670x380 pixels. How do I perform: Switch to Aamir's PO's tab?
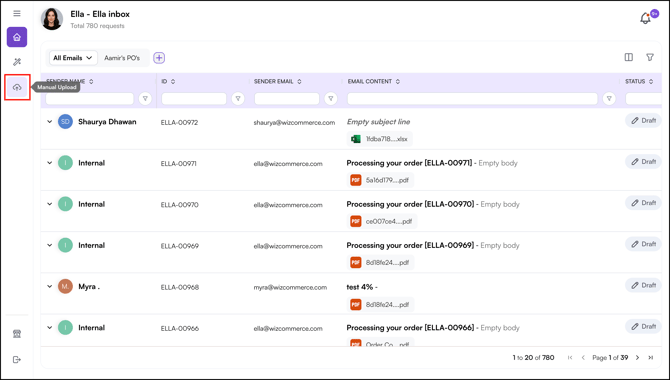[122, 58]
